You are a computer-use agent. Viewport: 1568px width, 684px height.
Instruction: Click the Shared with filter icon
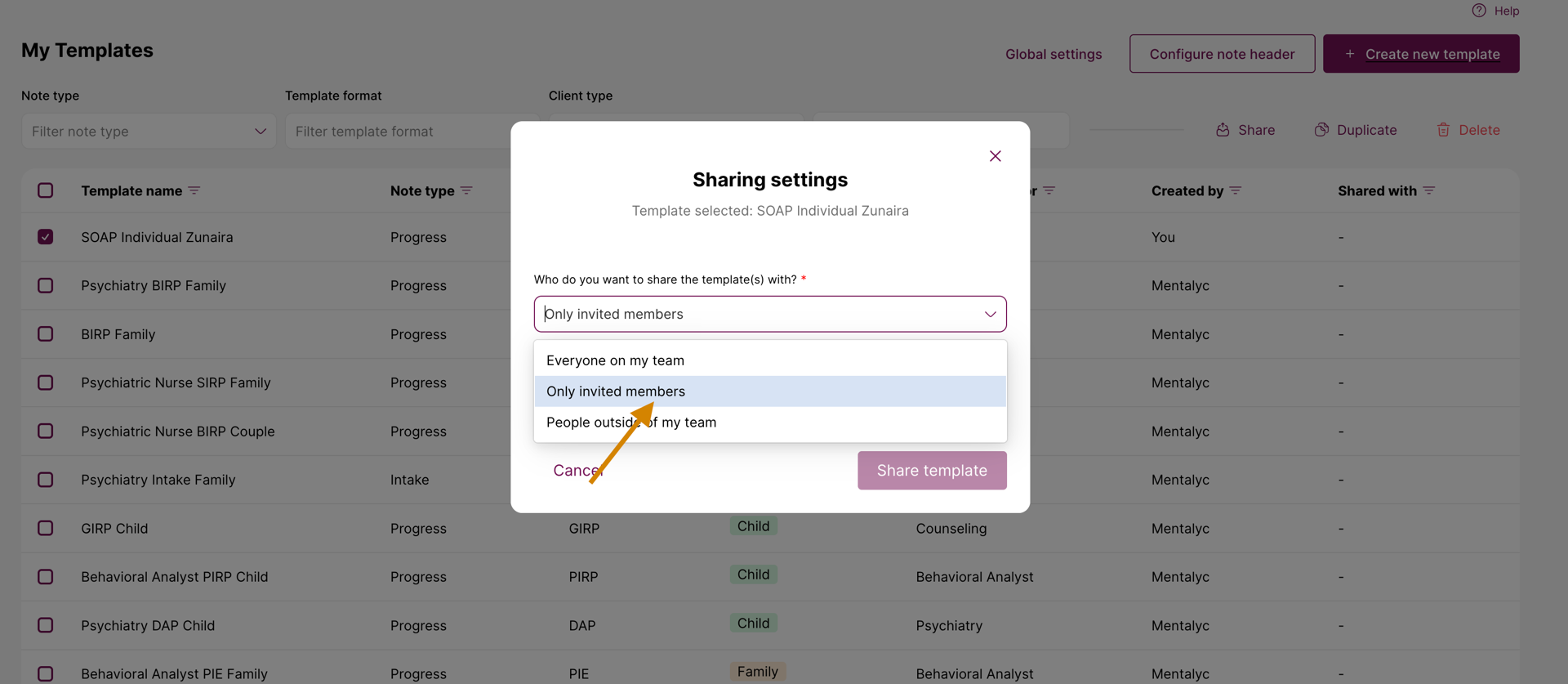point(1429,190)
